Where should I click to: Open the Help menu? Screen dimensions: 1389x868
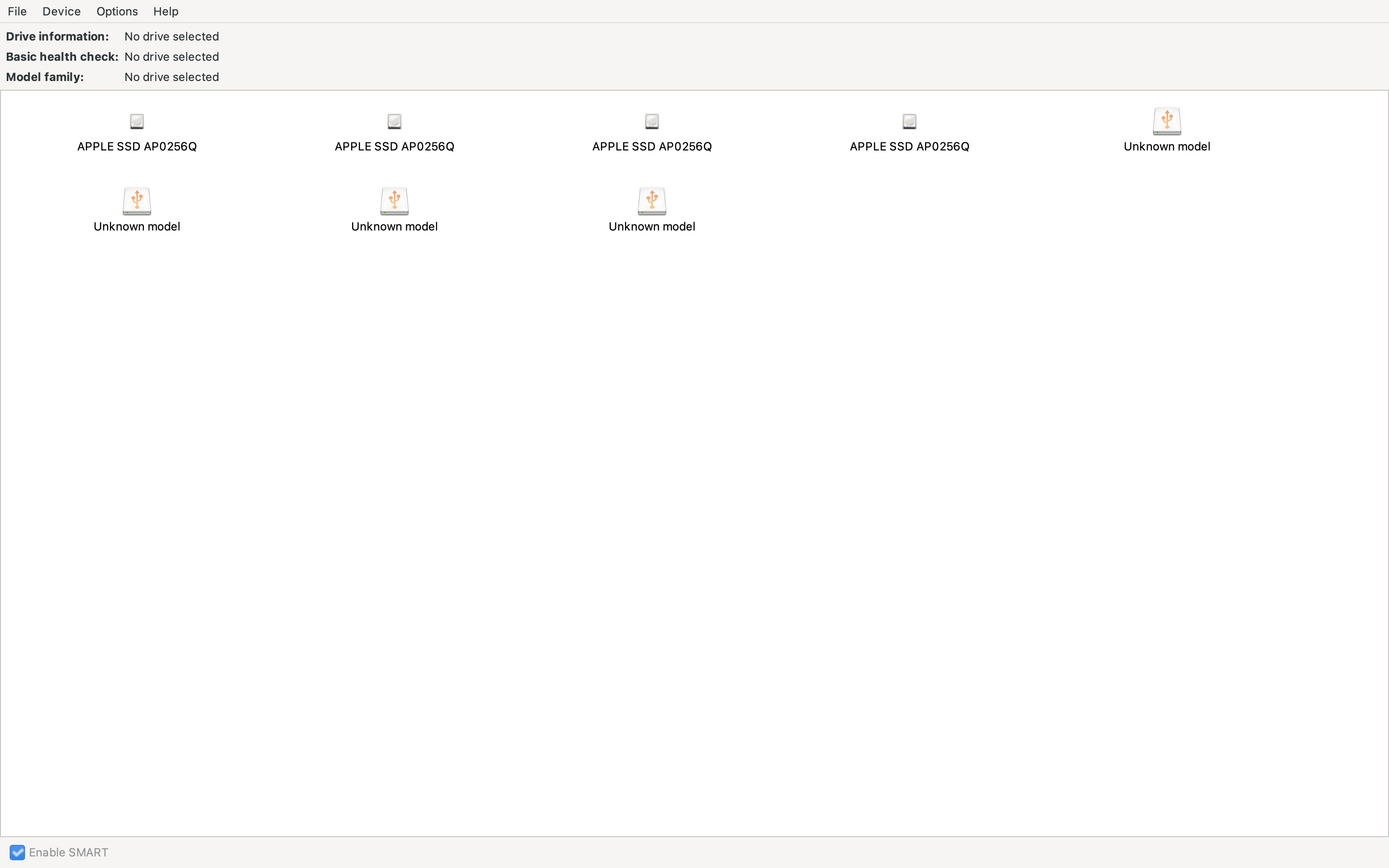pyautogui.click(x=166, y=12)
